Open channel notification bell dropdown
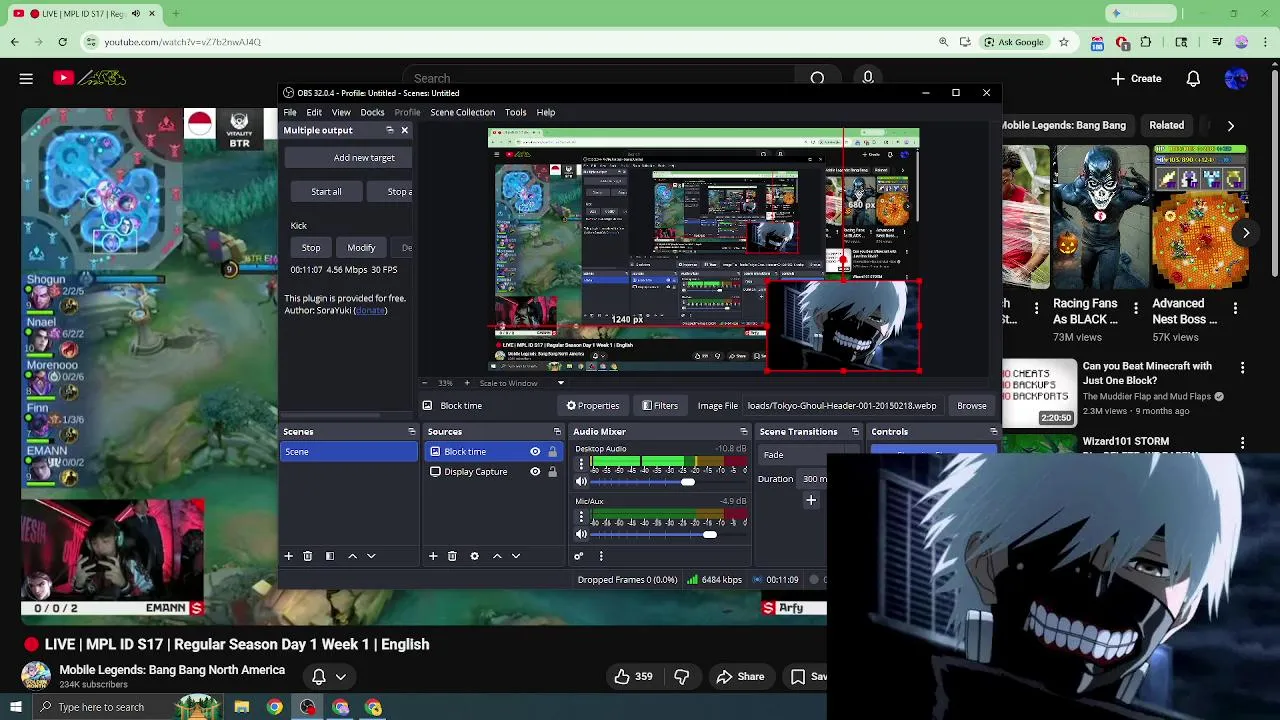Screen dimensions: 1280x720 coord(329,677)
